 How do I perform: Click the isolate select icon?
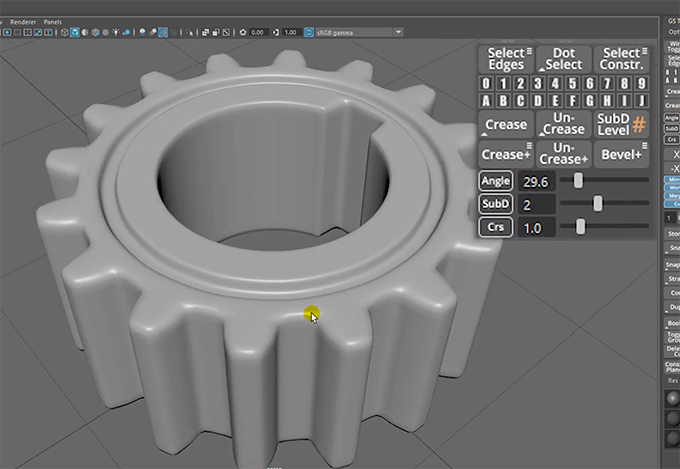pyautogui.click(x=190, y=33)
